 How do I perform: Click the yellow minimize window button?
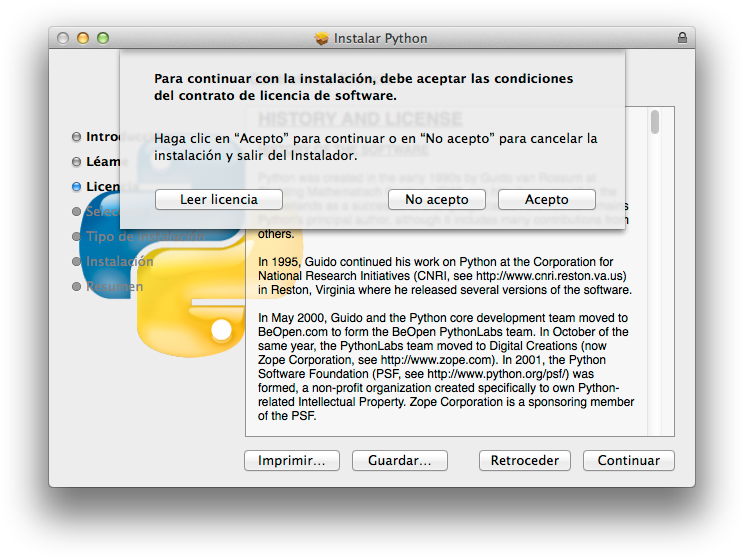(x=83, y=38)
